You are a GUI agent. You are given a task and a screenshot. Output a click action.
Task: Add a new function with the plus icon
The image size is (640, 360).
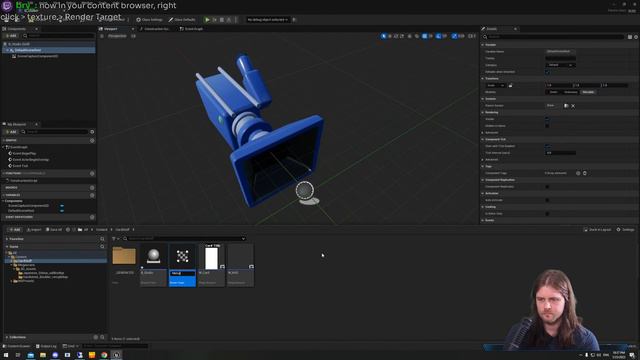point(92,173)
